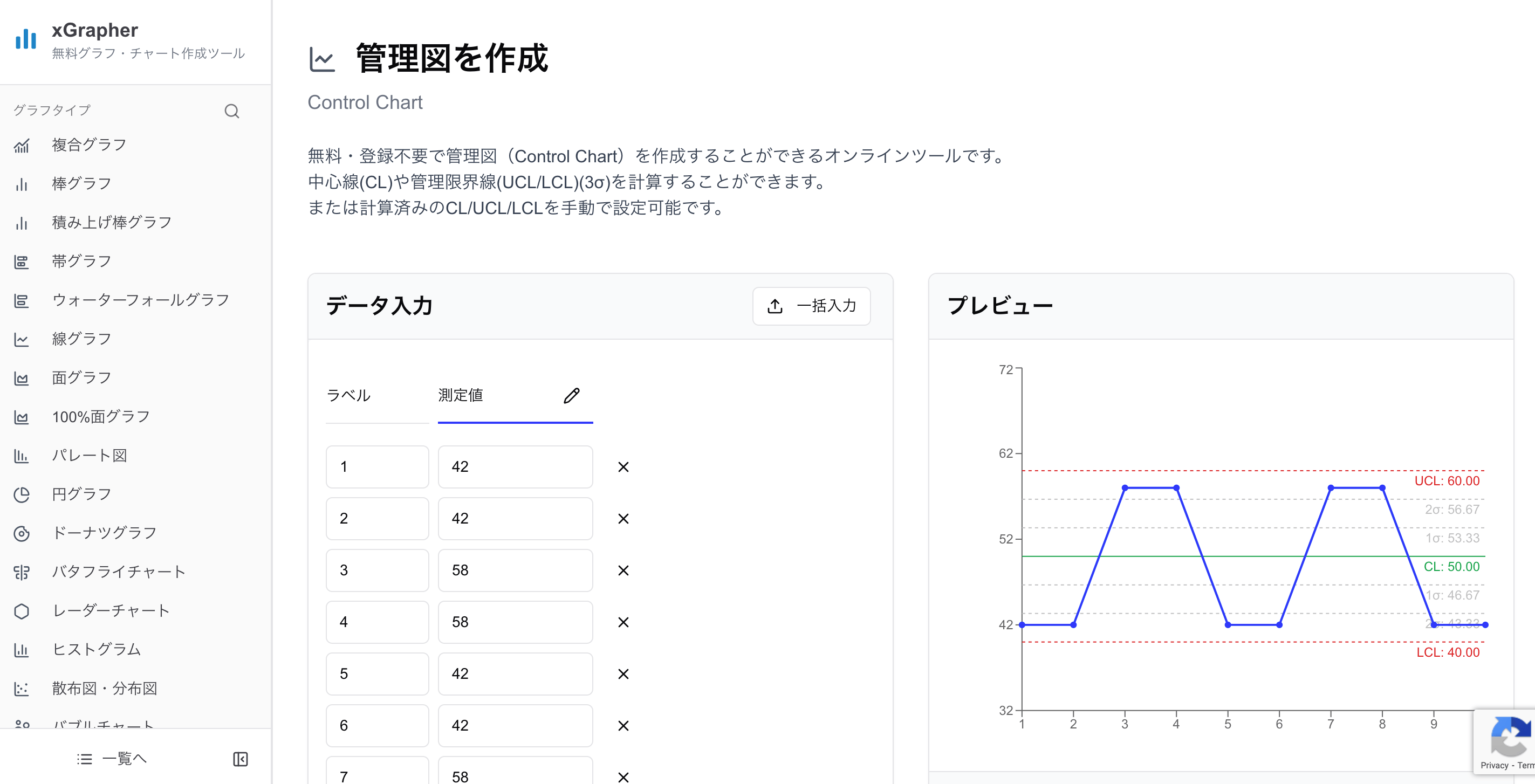Click the label input field for row 5

click(377, 674)
